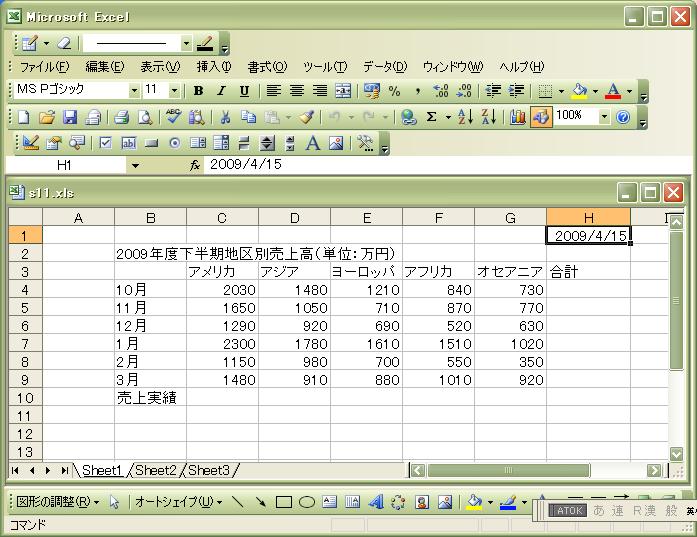
Task: Toggle italic formatting
Action: pyautogui.click(x=221, y=91)
